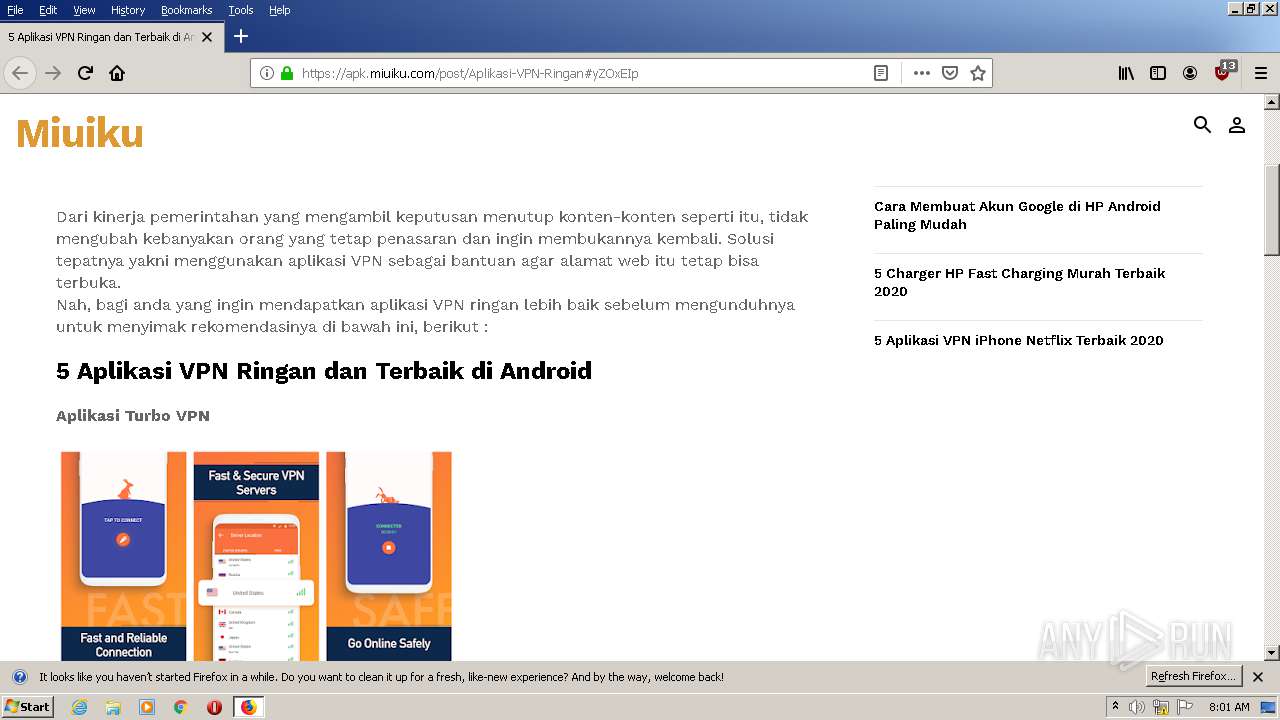Click the scrollbar down arrow
Viewport: 1280px width, 720px height.
point(1272,653)
